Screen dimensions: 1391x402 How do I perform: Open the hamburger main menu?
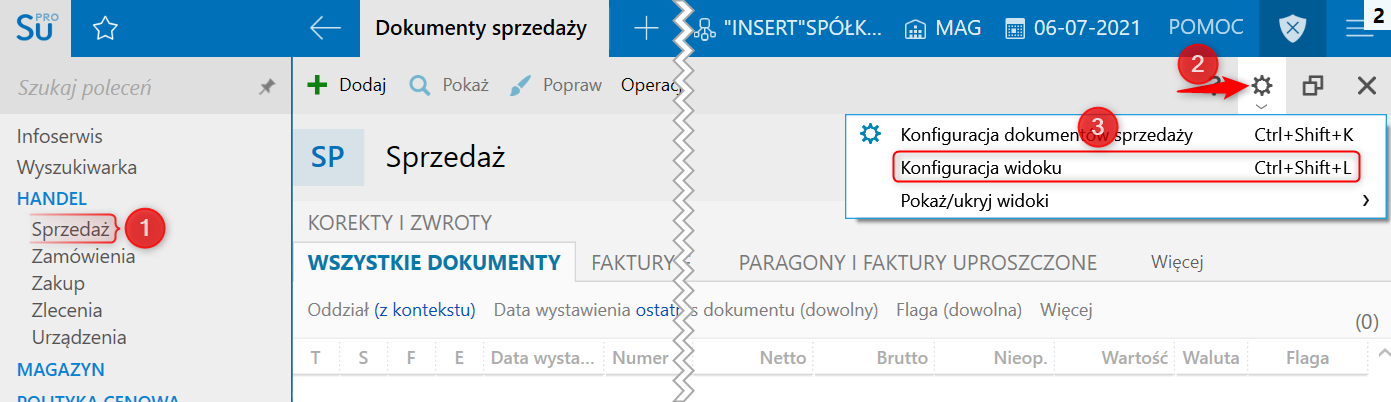(x=1359, y=29)
